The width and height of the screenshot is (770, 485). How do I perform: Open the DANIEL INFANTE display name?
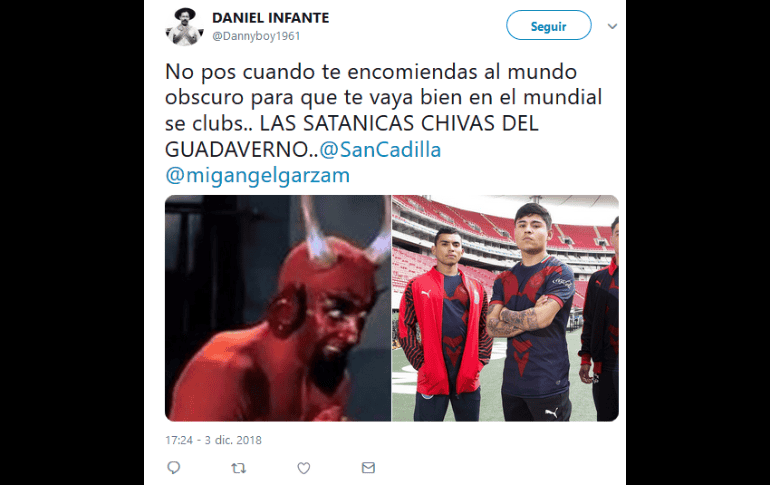(x=271, y=18)
